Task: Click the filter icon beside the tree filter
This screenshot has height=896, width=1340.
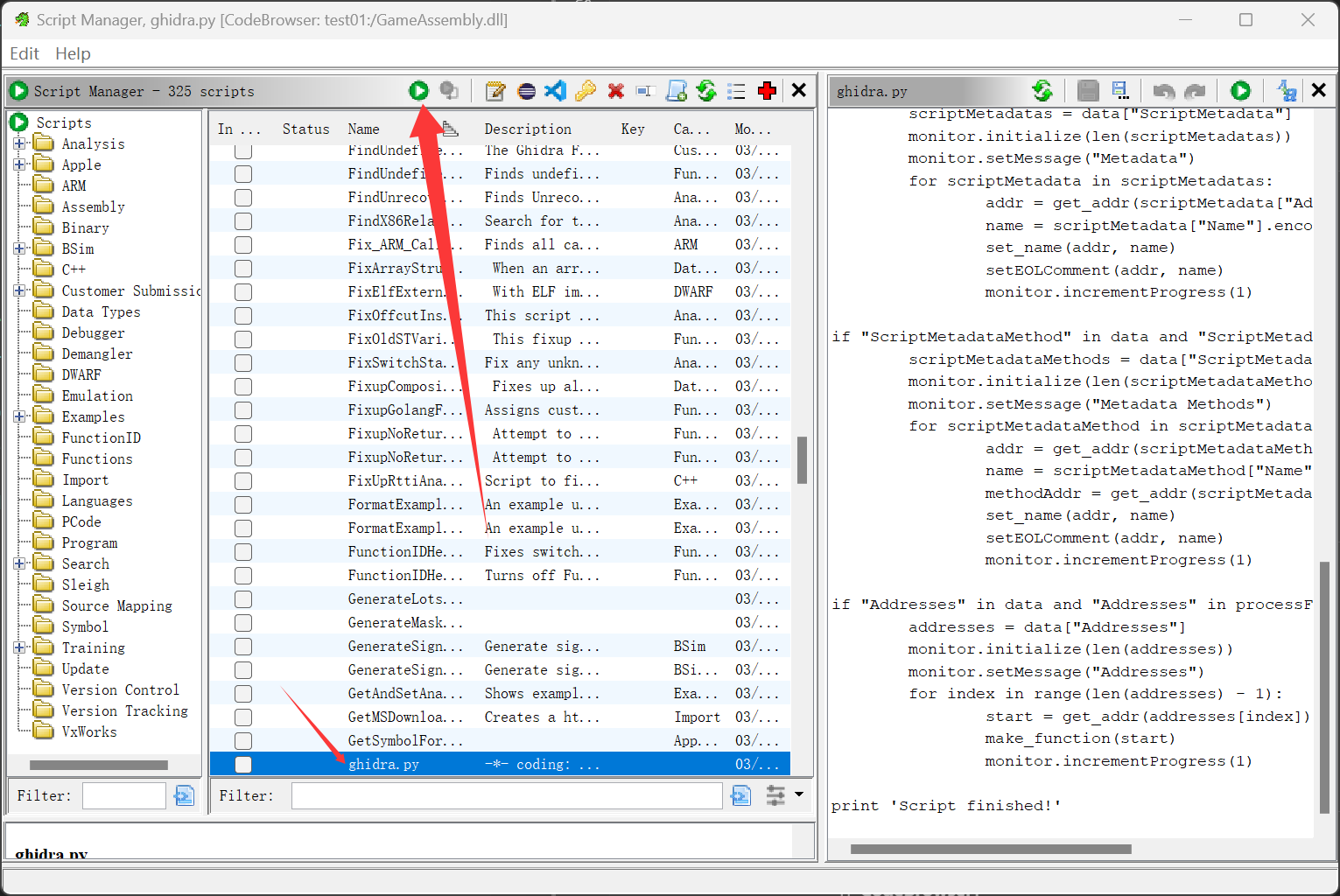Action: [x=184, y=795]
